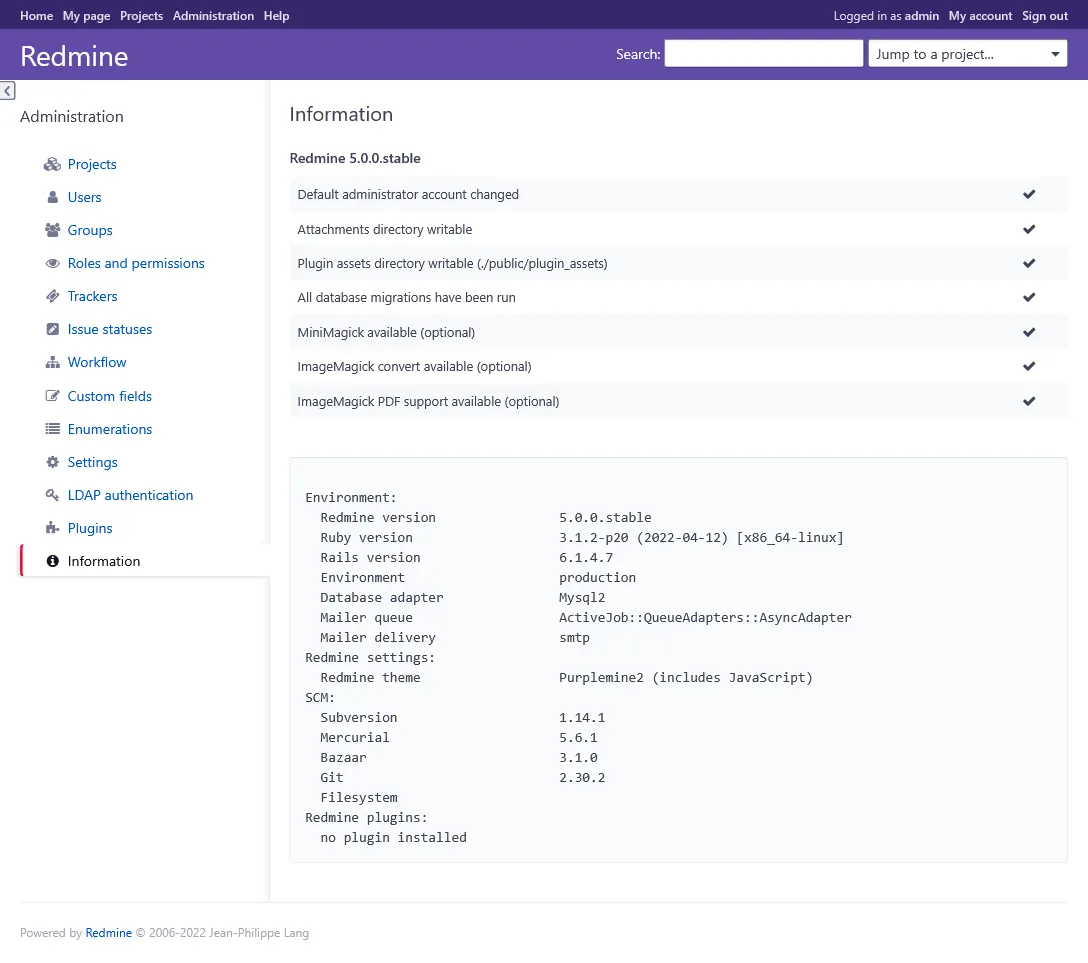This screenshot has width=1088, height=963.
Task: Click the Groups people icon
Action: click(x=52, y=230)
